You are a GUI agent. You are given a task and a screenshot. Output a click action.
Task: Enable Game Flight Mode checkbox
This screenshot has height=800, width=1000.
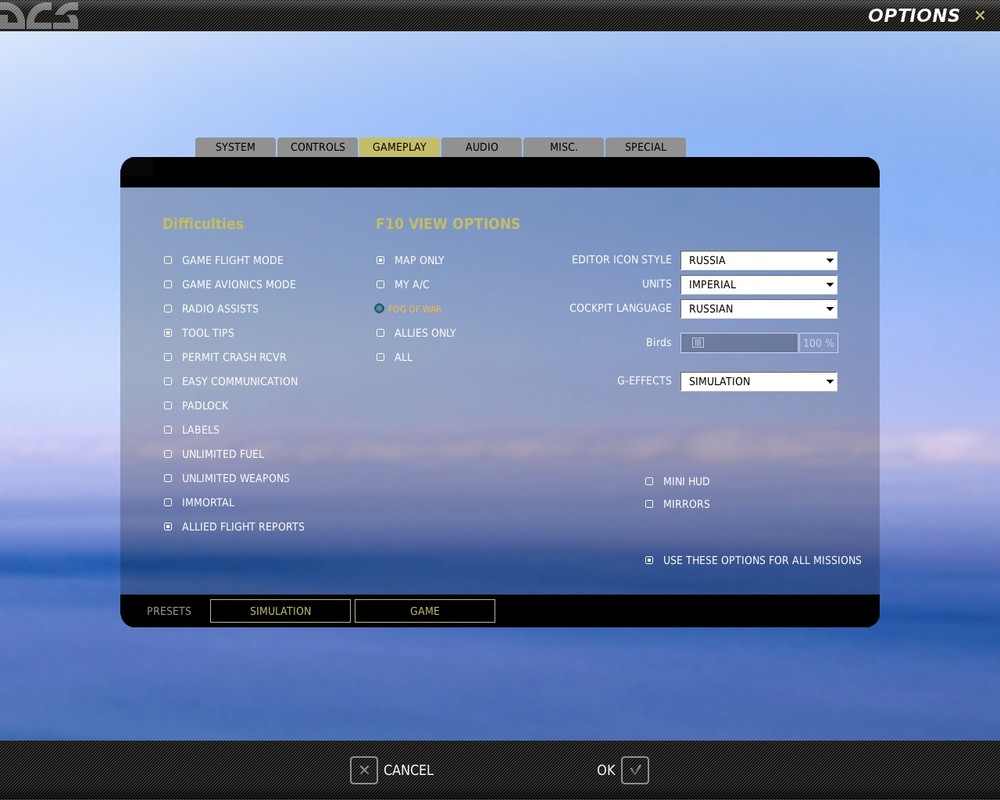tap(168, 260)
